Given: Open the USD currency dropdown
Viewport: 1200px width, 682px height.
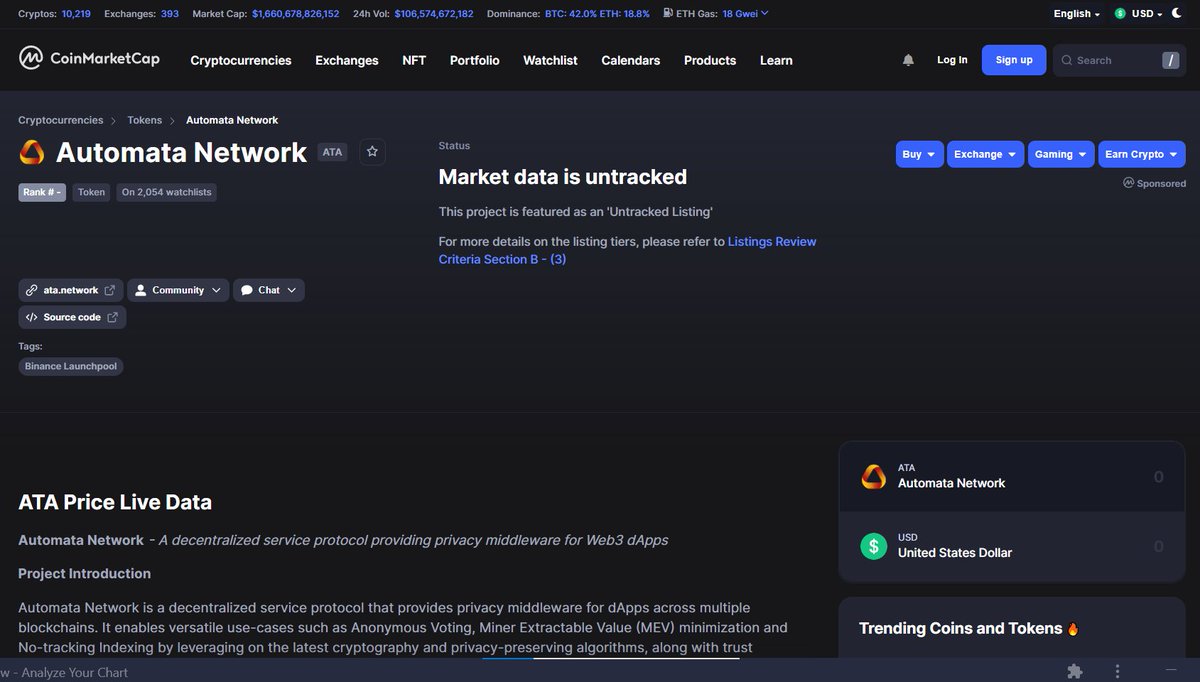Looking at the screenshot, I should click(1138, 14).
